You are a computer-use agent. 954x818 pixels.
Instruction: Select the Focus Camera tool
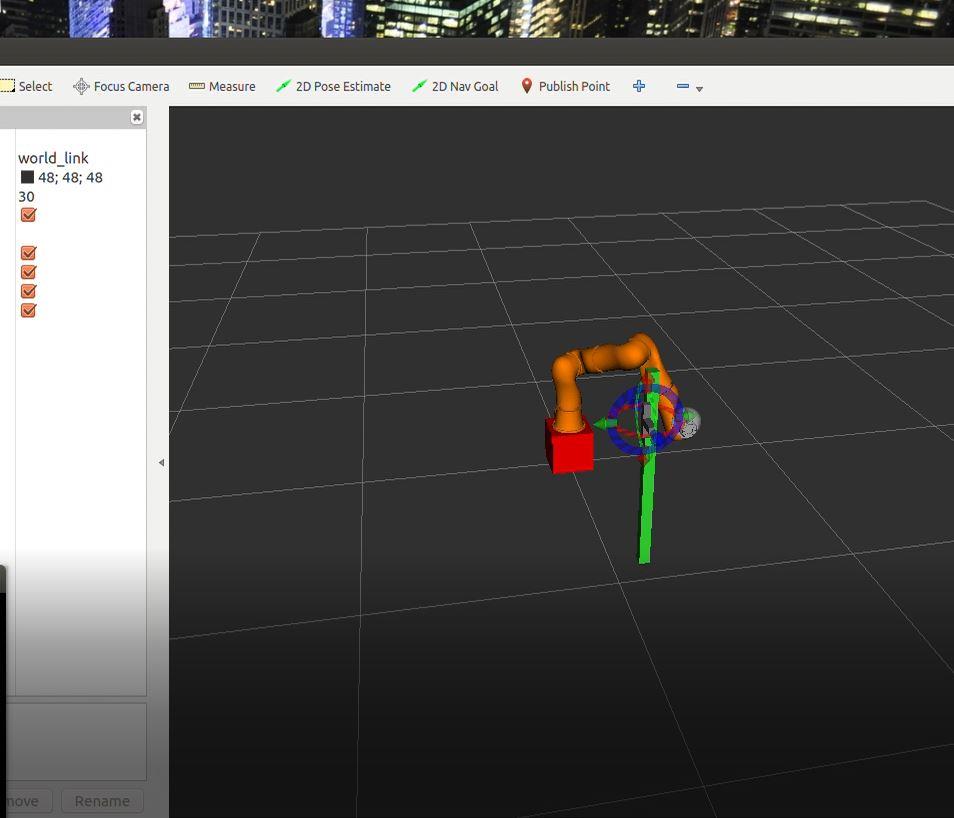[x=121, y=86]
